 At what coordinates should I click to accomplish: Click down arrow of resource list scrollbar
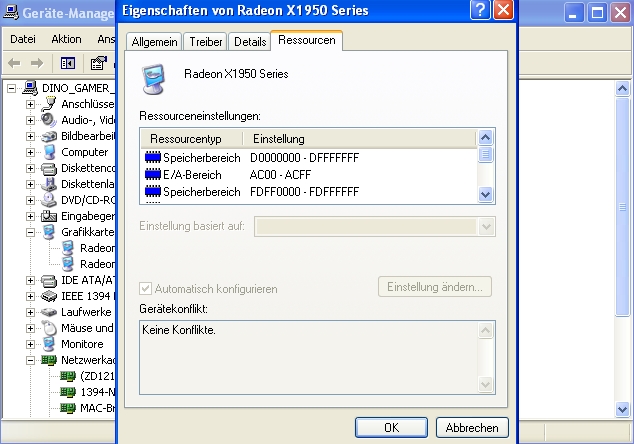pyautogui.click(x=485, y=195)
